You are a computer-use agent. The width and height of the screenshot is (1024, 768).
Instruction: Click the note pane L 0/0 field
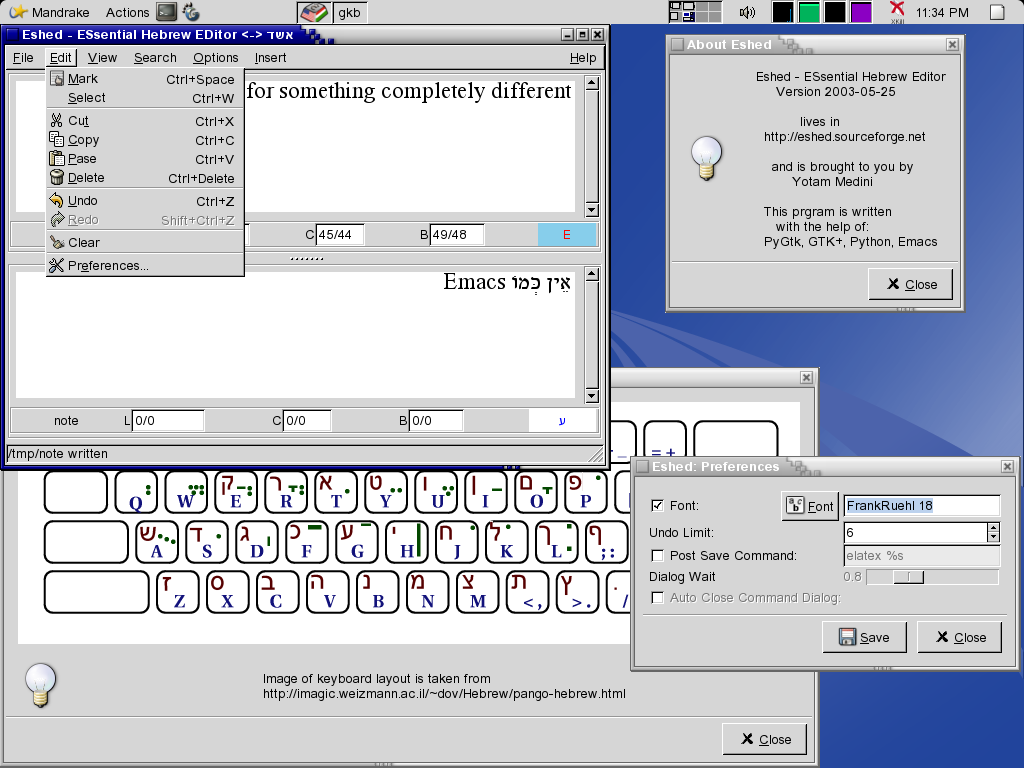[168, 421]
